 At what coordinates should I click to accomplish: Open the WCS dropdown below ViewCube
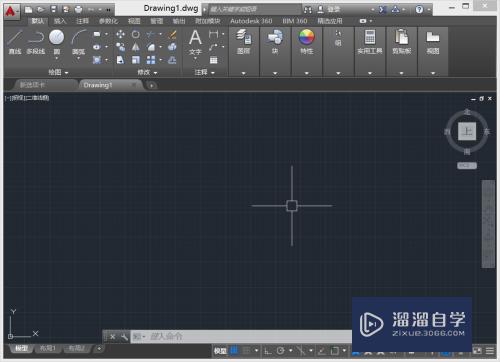(467, 166)
